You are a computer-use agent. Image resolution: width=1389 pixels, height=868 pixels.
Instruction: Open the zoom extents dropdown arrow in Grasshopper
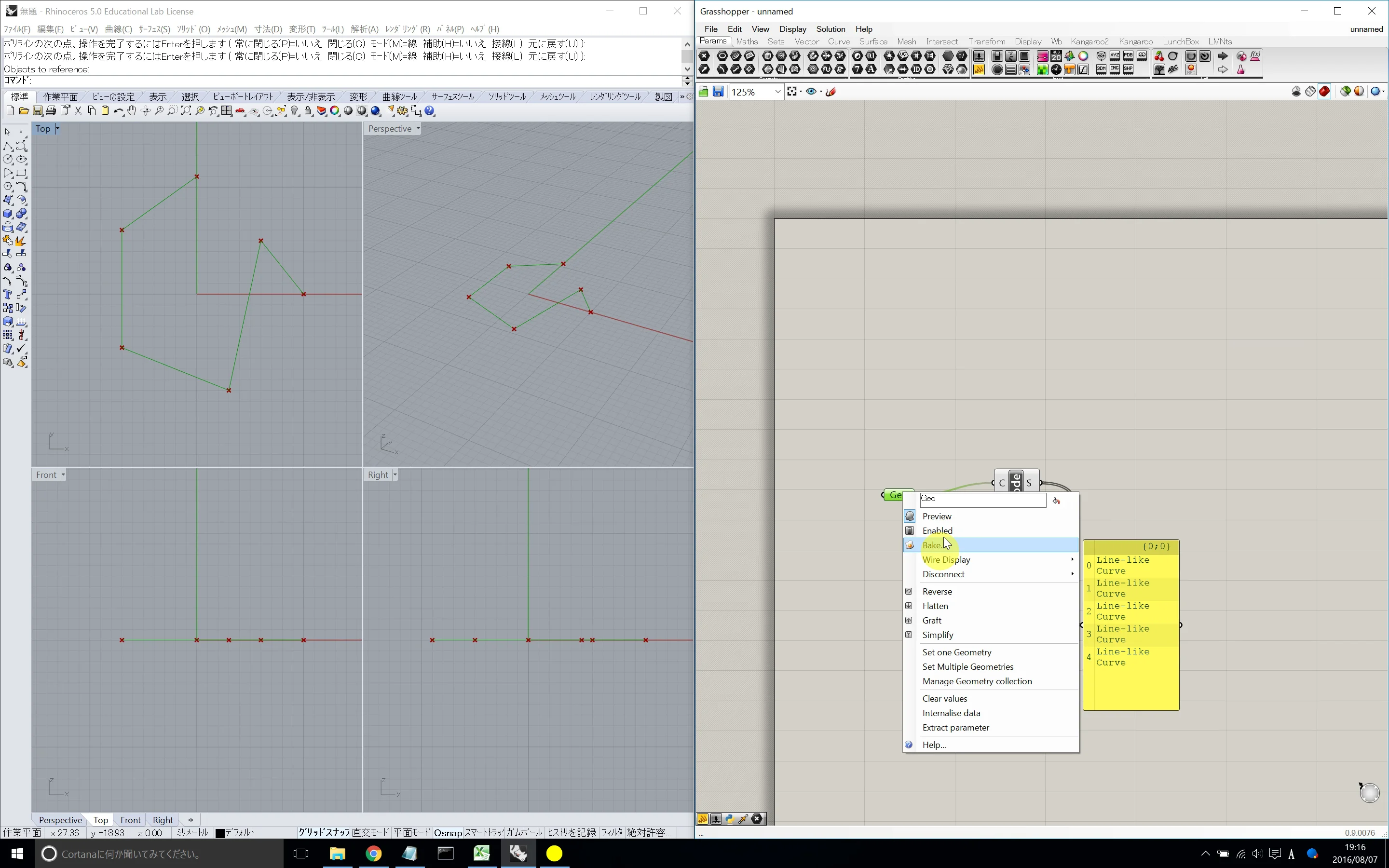[x=801, y=92]
